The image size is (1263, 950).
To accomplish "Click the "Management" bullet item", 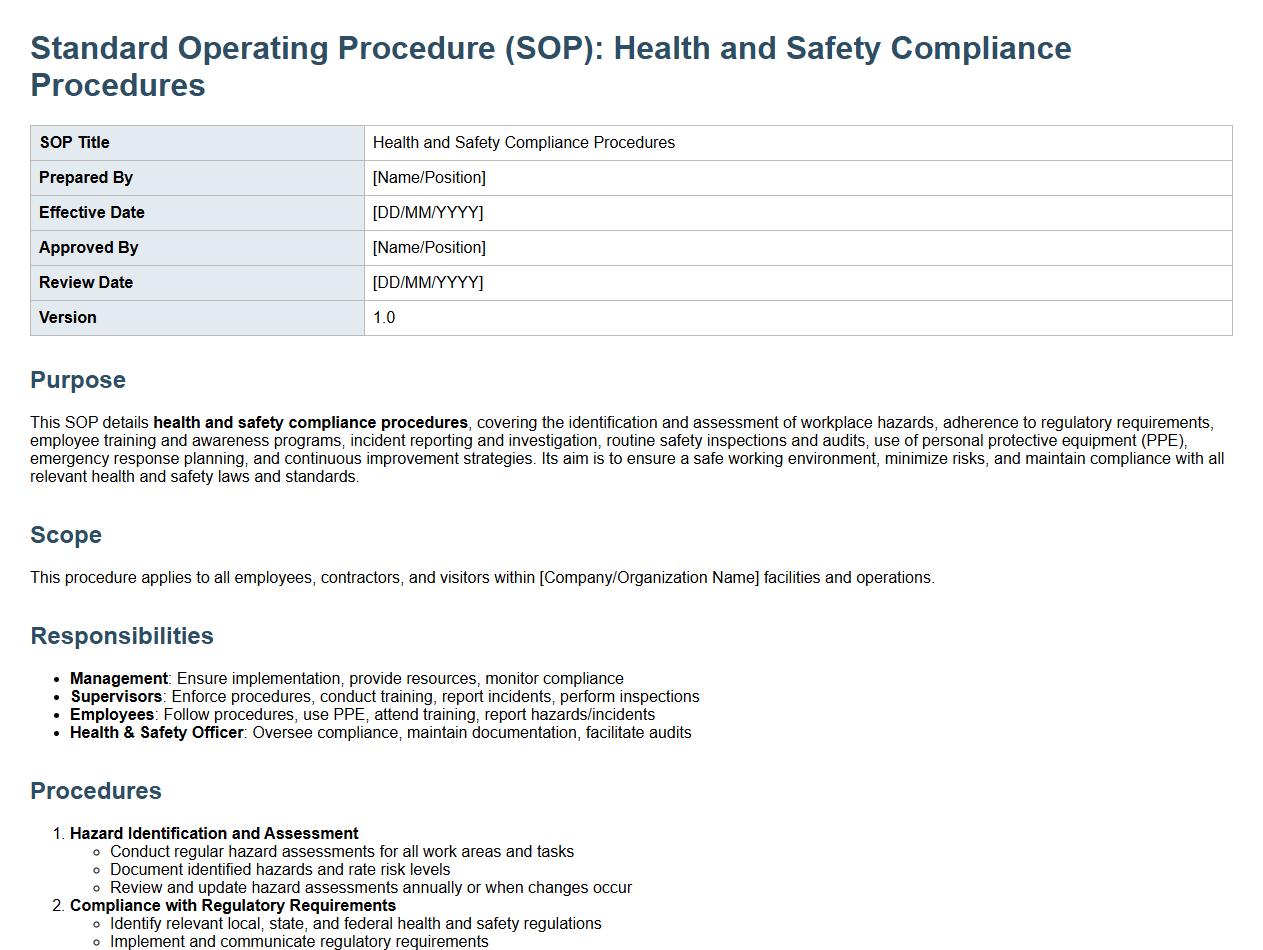I will pos(119,679).
